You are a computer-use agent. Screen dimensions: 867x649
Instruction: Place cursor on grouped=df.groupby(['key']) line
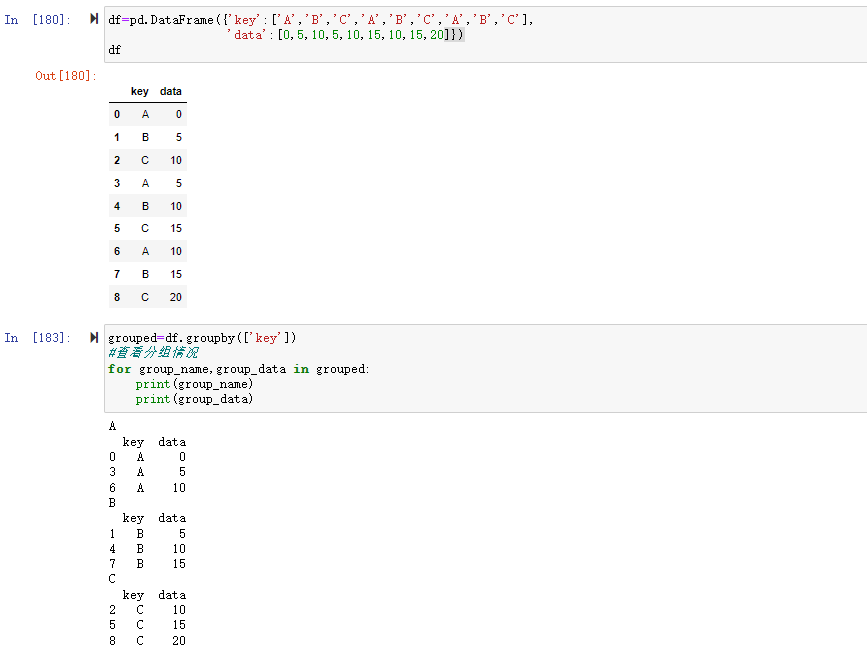202,338
